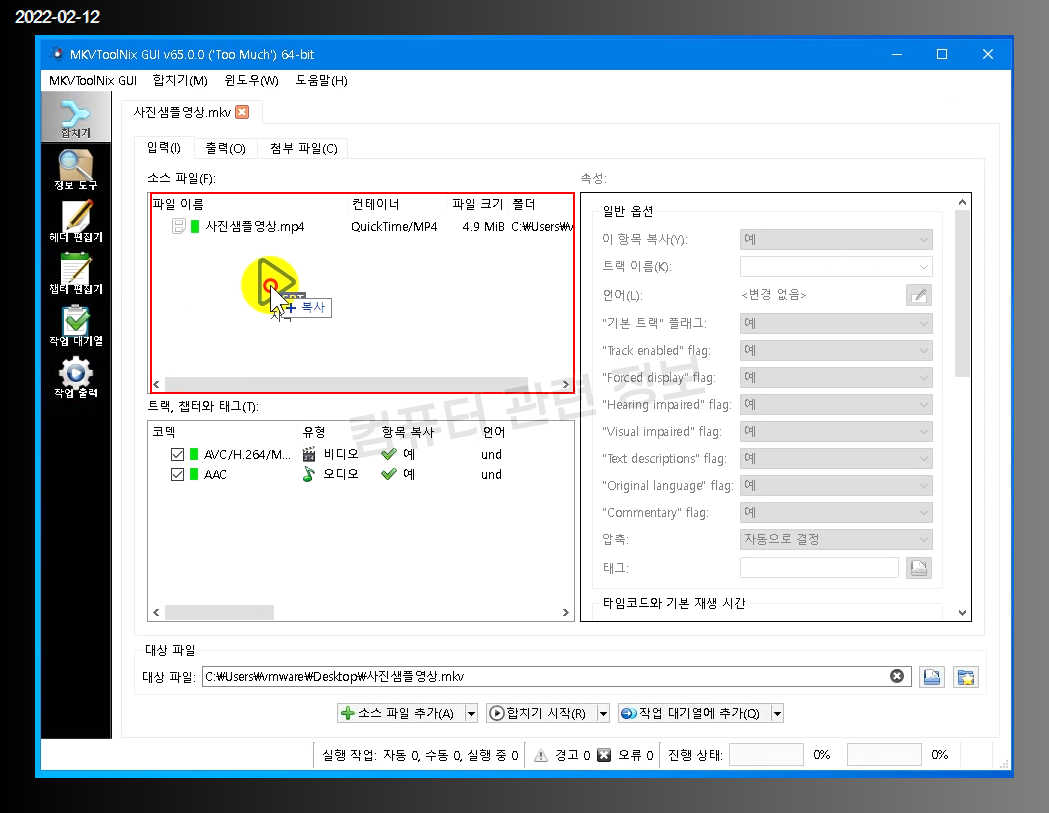Open the 헤더 편집기 header editor
The height and width of the screenshot is (813, 1049).
pyautogui.click(x=76, y=222)
